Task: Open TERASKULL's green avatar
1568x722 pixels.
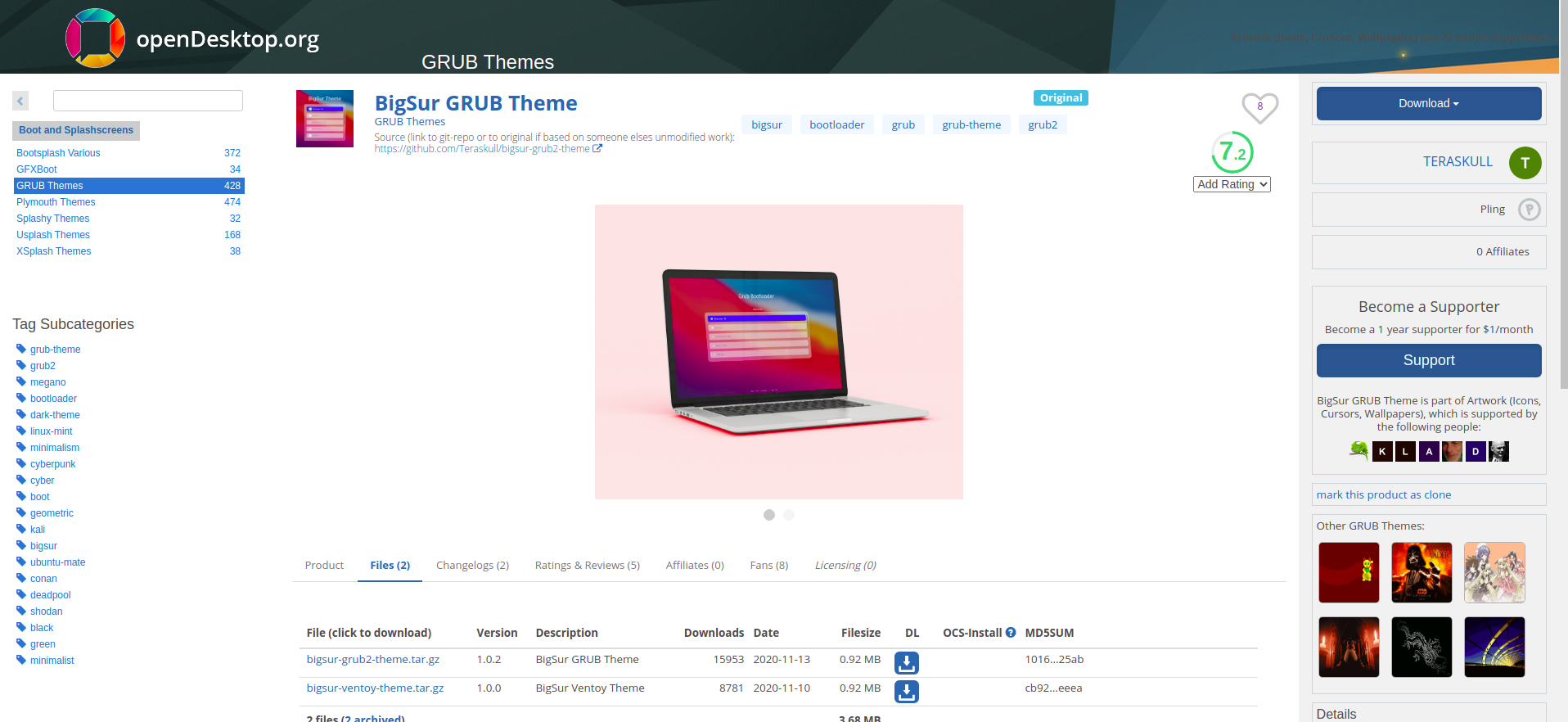Action: pyautogui.click(x=1525, y=163)
